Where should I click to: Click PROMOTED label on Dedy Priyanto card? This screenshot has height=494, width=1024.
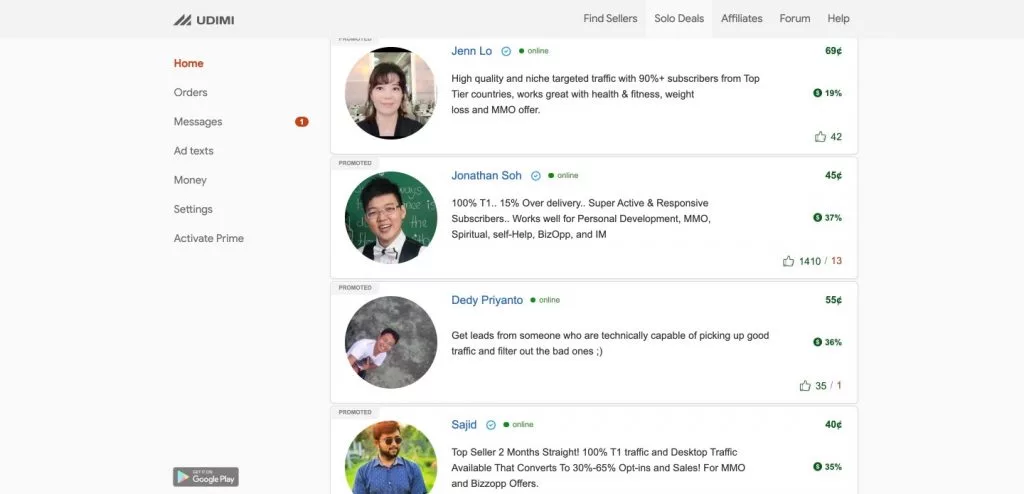pos(355,288)
